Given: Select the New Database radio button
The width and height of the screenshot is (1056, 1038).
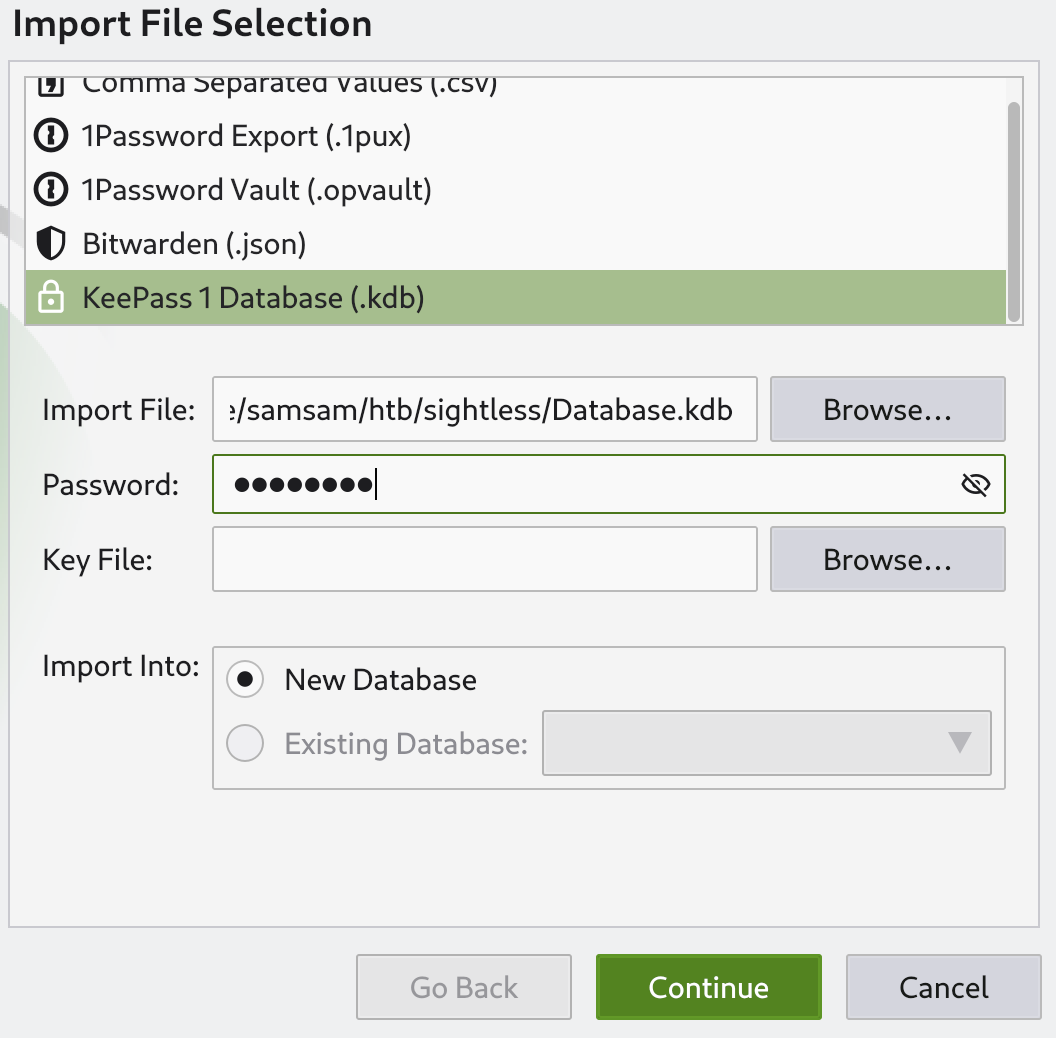Looking at the screenshot, I should pyautogui.click(x=245, y=679).
